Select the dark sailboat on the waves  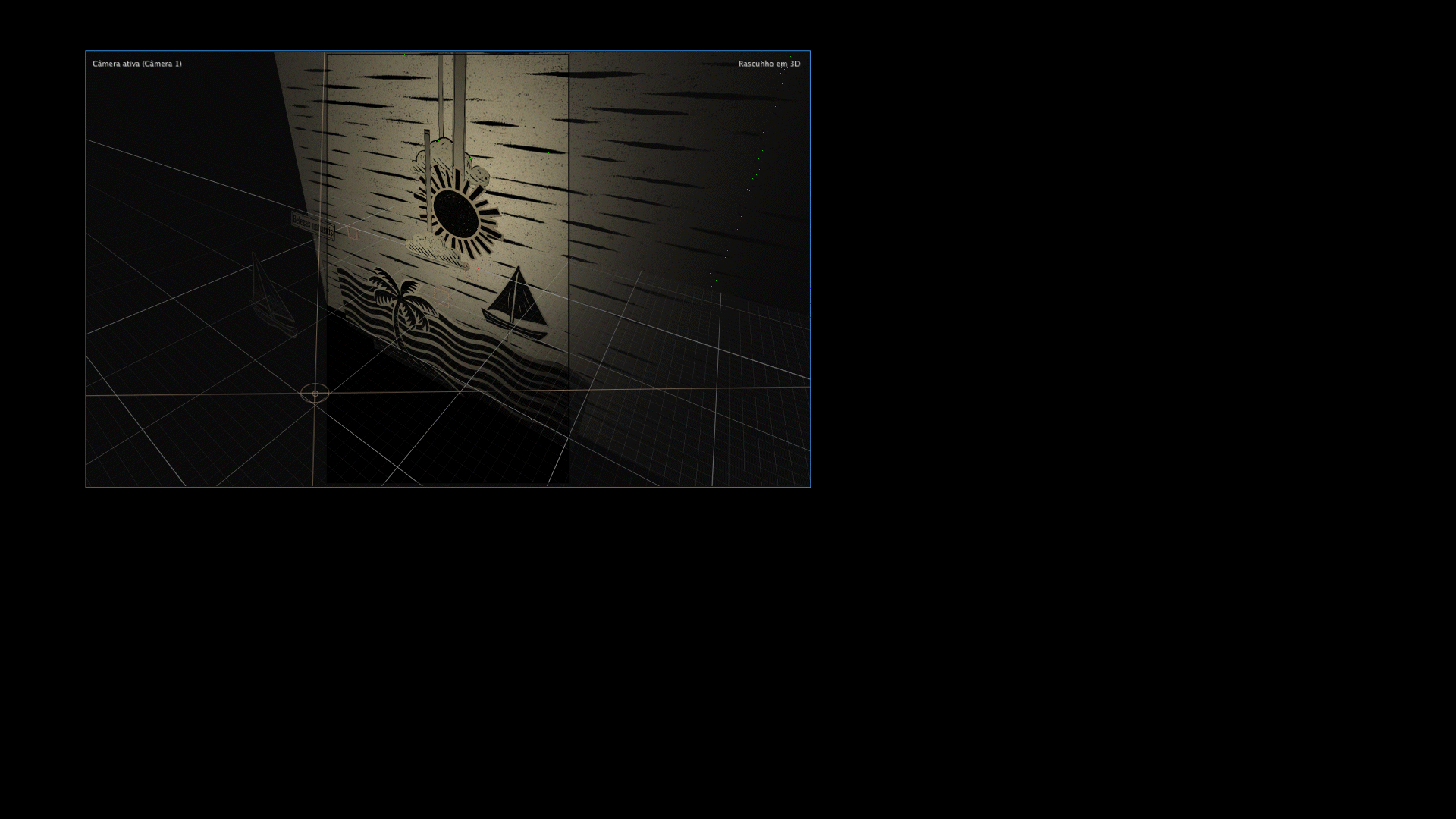(517, 303)
